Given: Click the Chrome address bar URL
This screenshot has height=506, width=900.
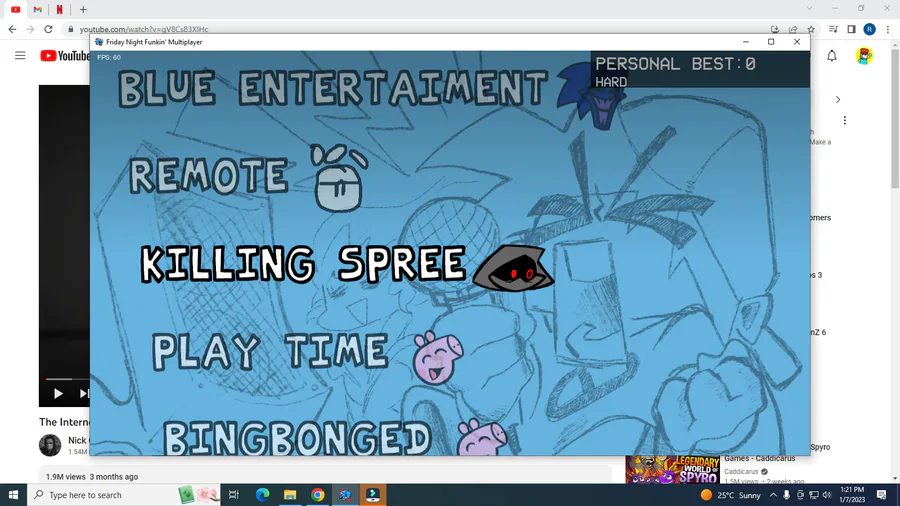Looking at the screenshot, I should coord(143,29).
